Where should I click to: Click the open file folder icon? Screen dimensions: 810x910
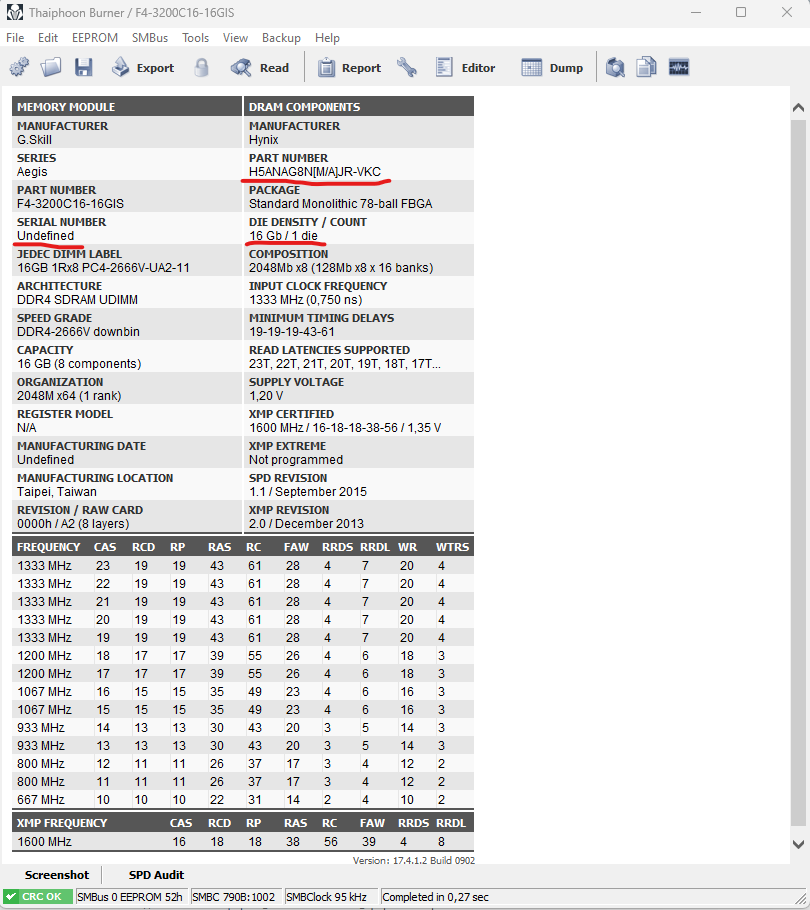51,67
